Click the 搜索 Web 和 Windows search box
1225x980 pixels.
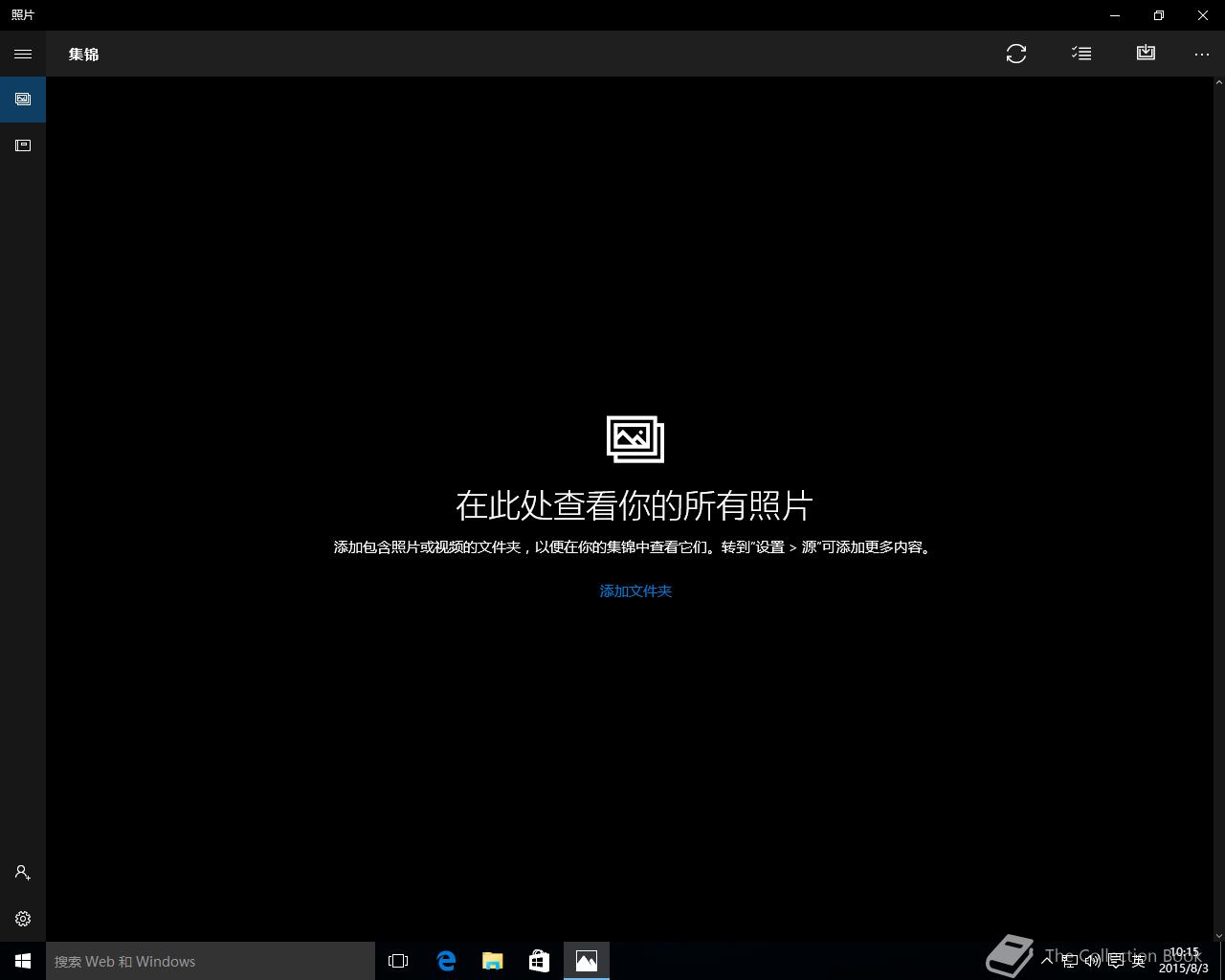[x=211, y=961]
